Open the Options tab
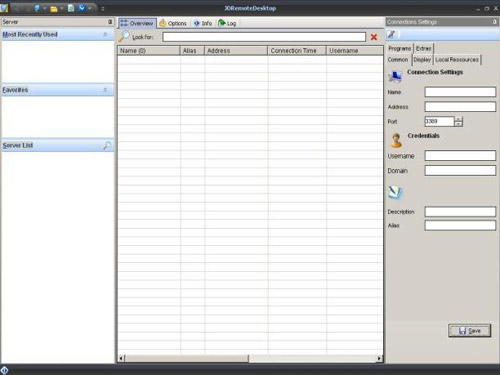This screenshot has width=500, height=375. pos(173,23)
